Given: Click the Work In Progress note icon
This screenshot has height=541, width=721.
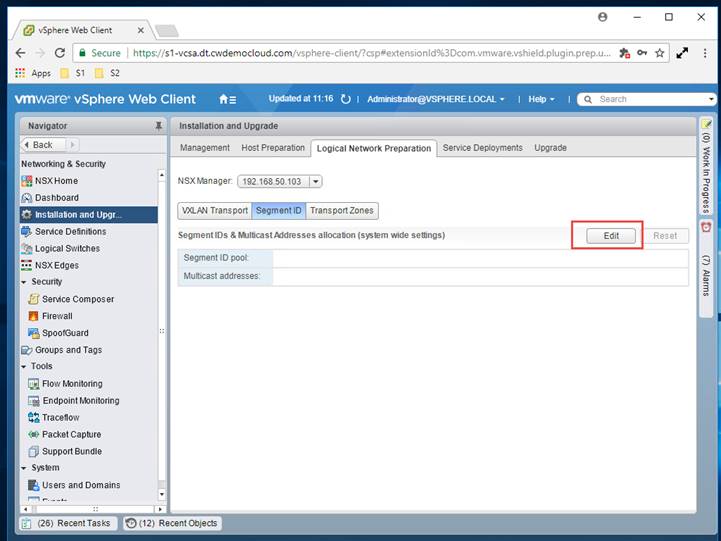Looking at the screenshot, I should pyautogui.click(x=706, y=123).
